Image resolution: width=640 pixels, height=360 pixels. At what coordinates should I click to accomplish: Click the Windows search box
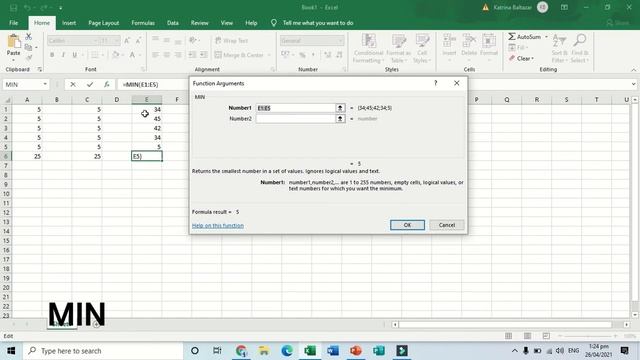(x=103, y=351)
